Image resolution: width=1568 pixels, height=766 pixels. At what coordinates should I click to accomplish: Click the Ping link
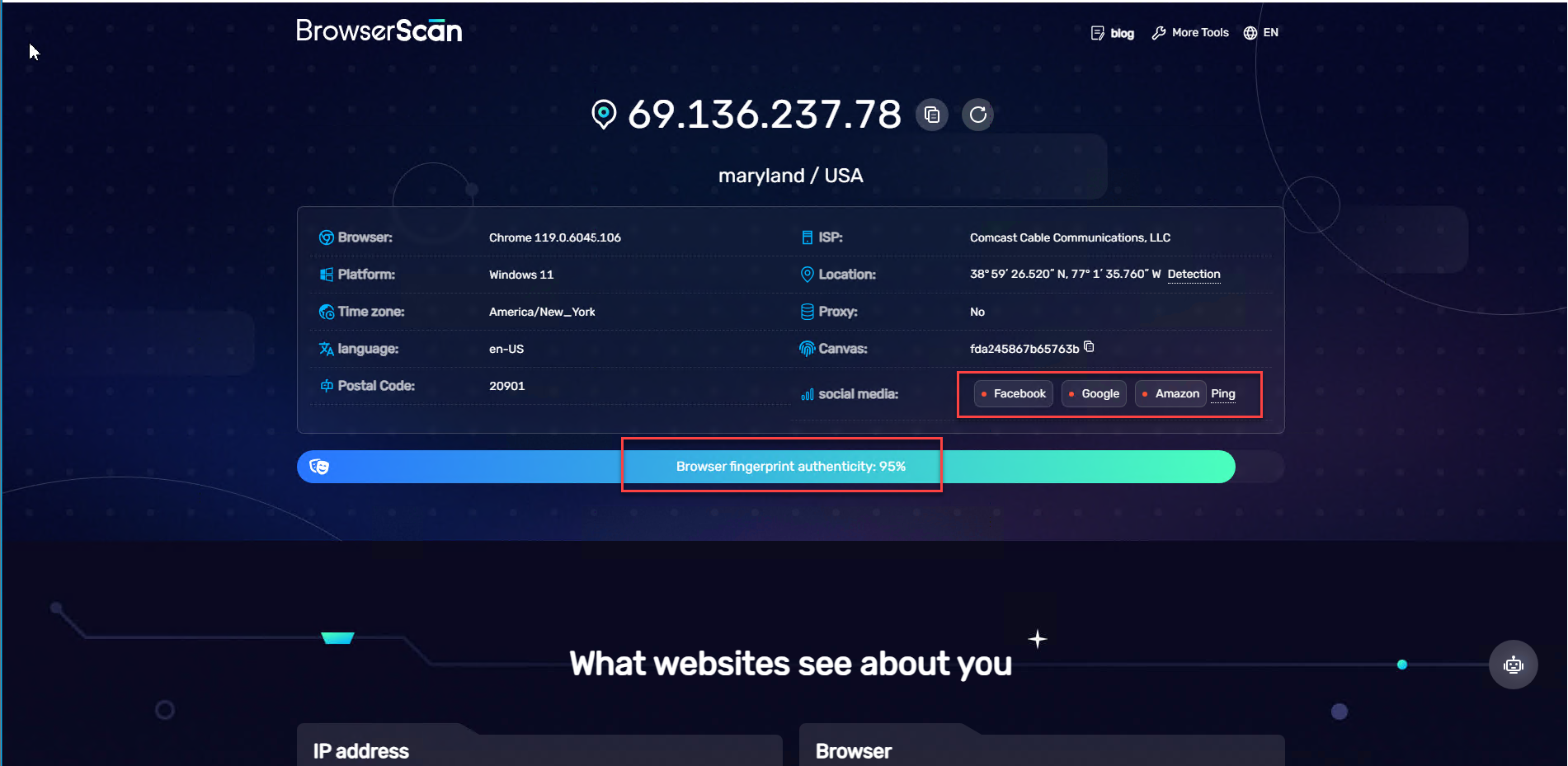click(x=1222, y=394)
